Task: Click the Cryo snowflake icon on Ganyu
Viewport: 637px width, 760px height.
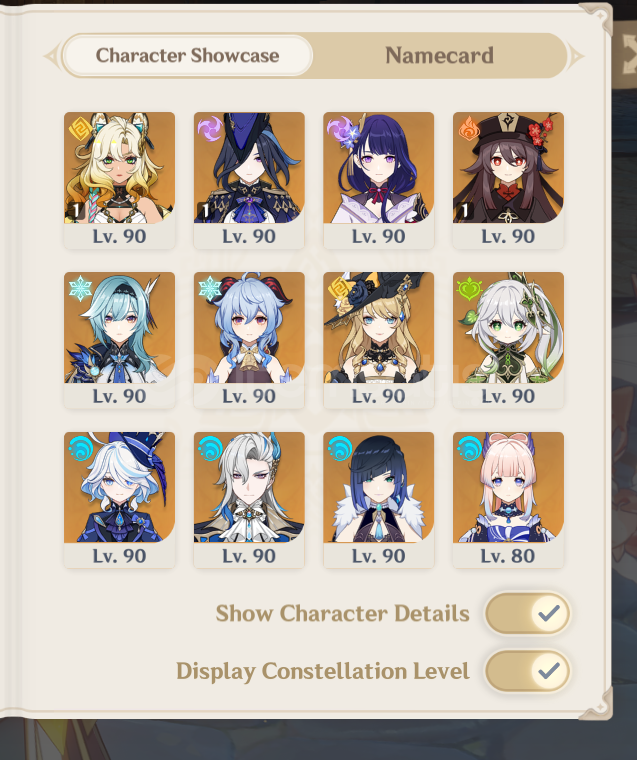Action: 210,288
